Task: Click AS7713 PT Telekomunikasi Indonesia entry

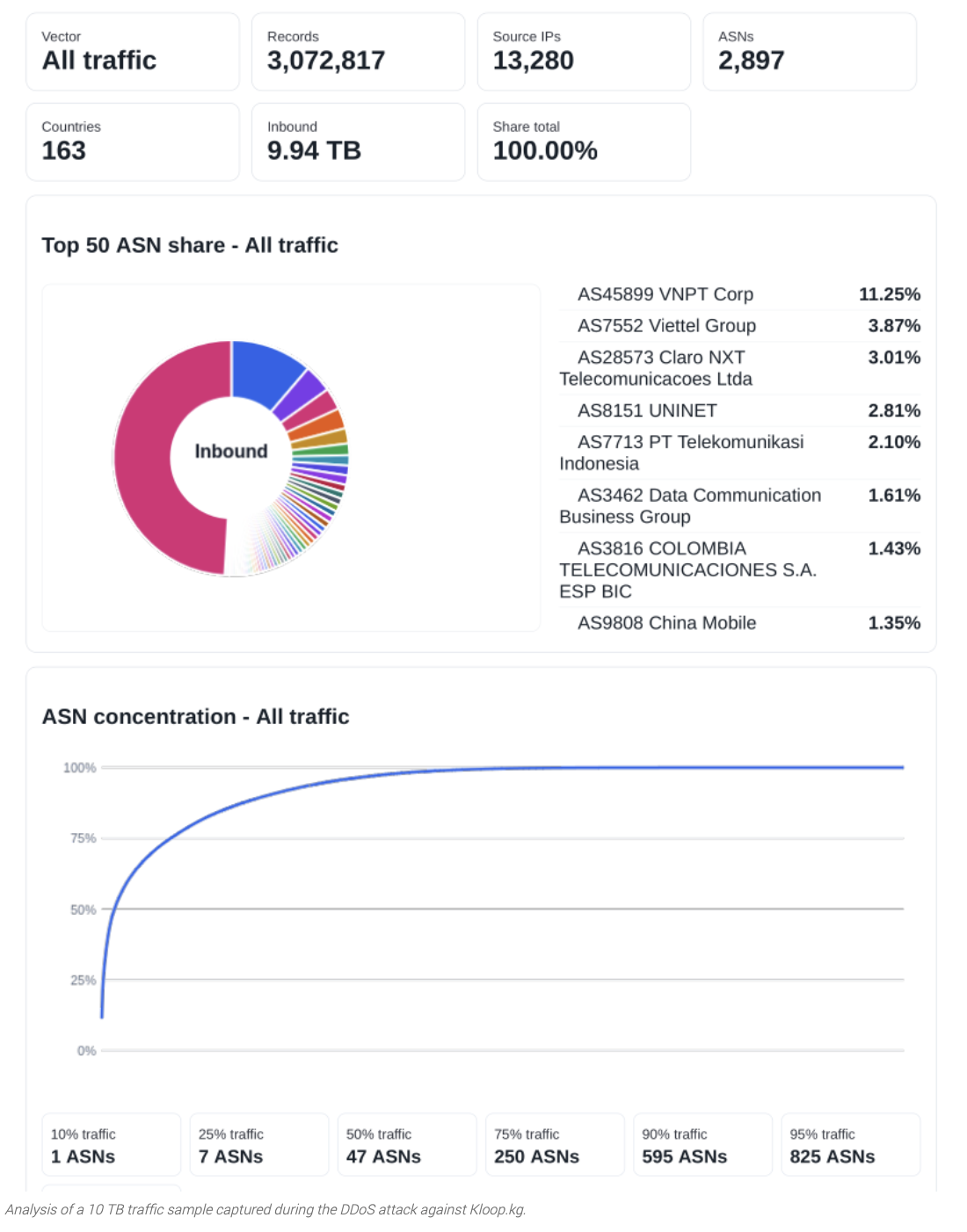Action: (x=740, y=453)
